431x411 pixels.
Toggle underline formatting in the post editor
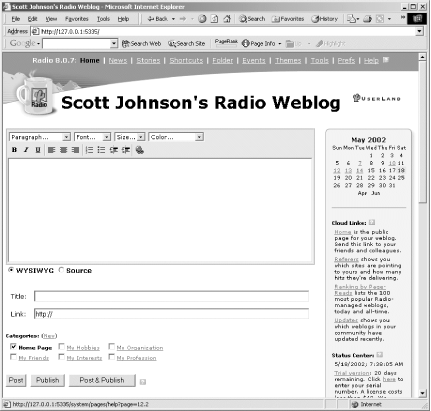pos(38,150)
